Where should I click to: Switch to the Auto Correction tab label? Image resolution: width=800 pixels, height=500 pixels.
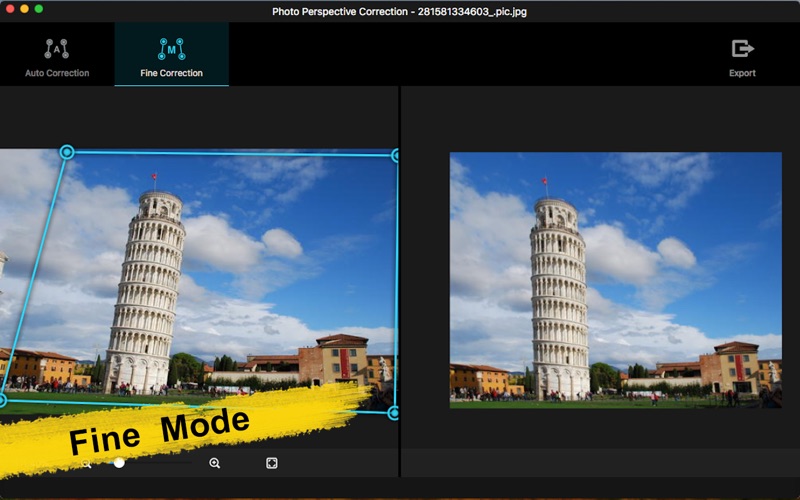click(x=57, y=73)
